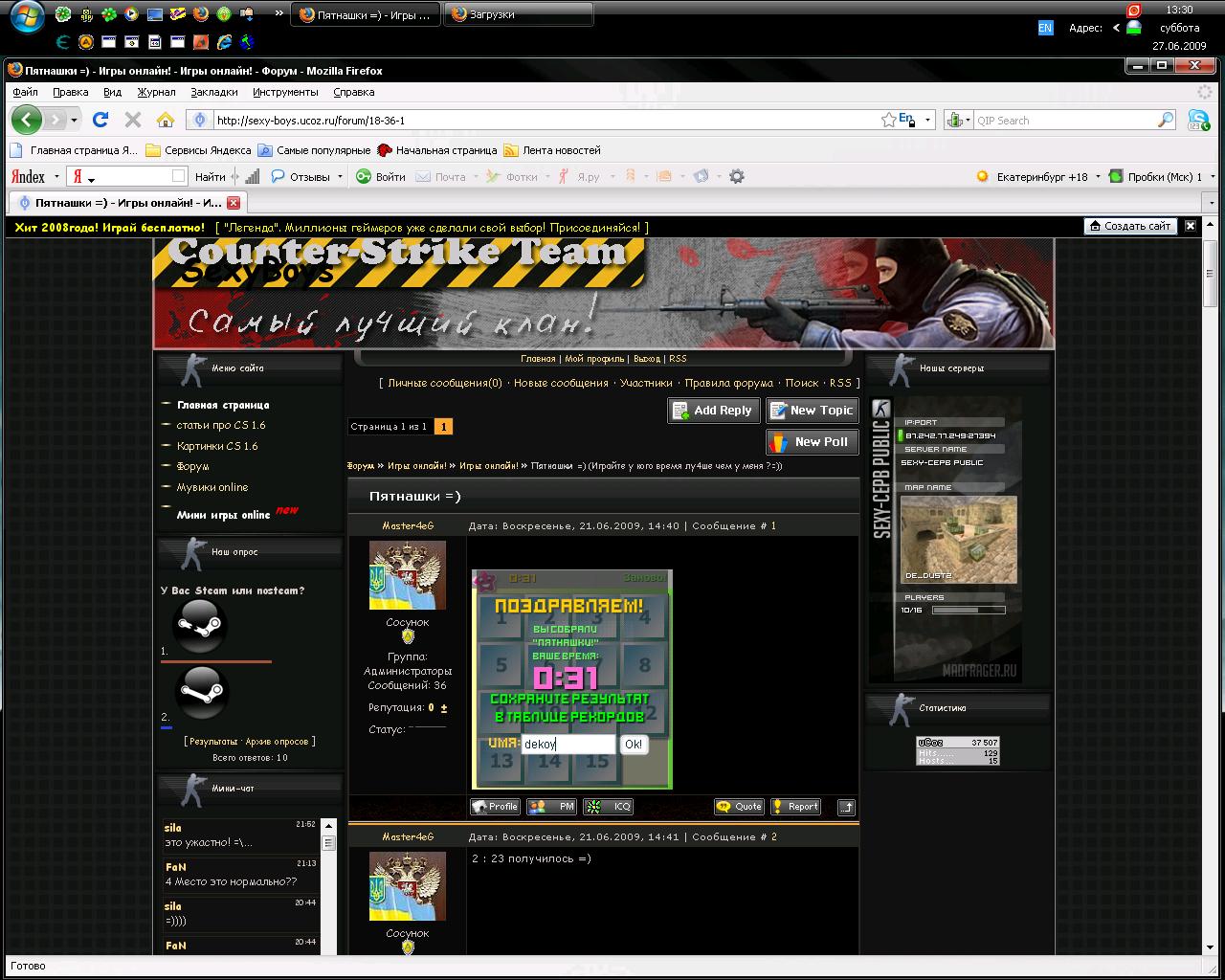Report the first post

point(795,807)
